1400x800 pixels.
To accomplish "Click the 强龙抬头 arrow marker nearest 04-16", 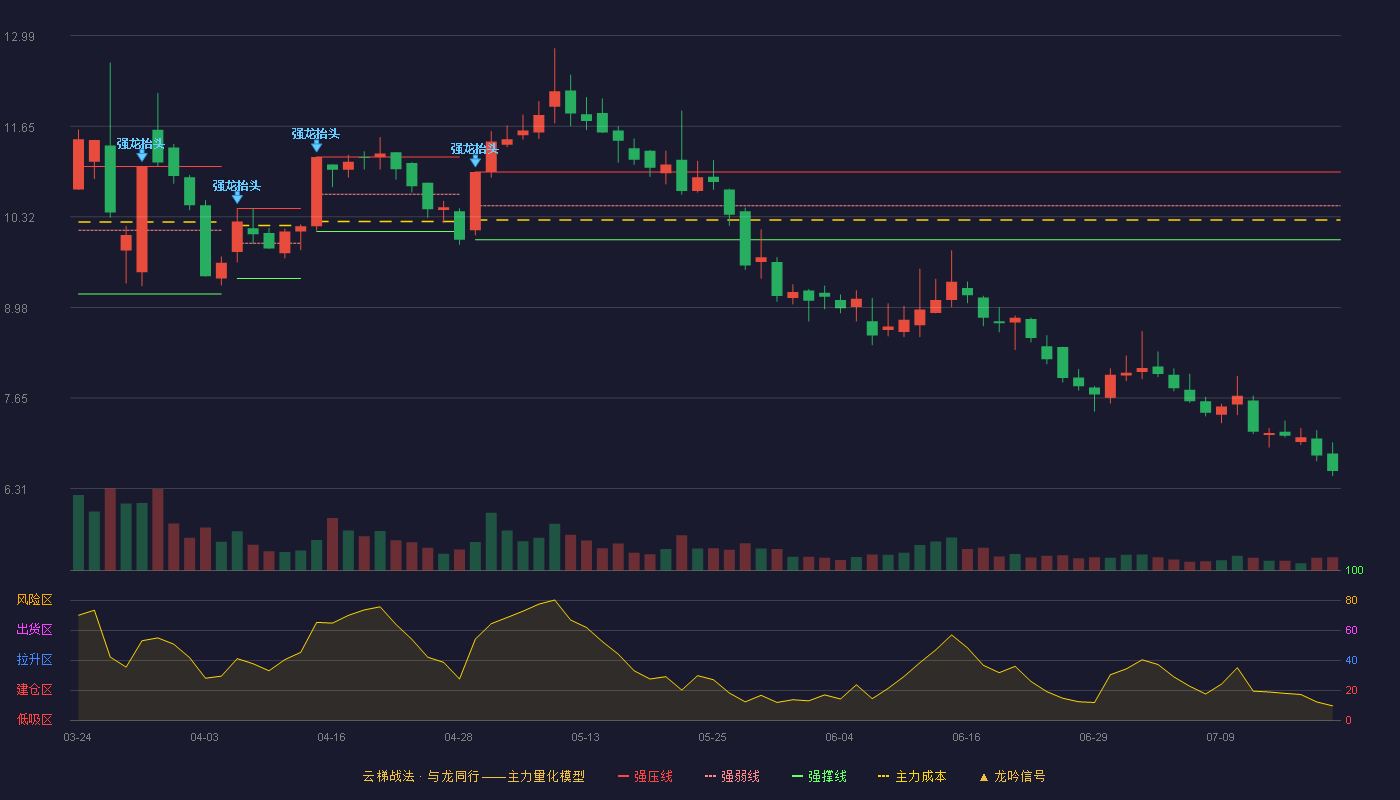I will tap(316, 146).
